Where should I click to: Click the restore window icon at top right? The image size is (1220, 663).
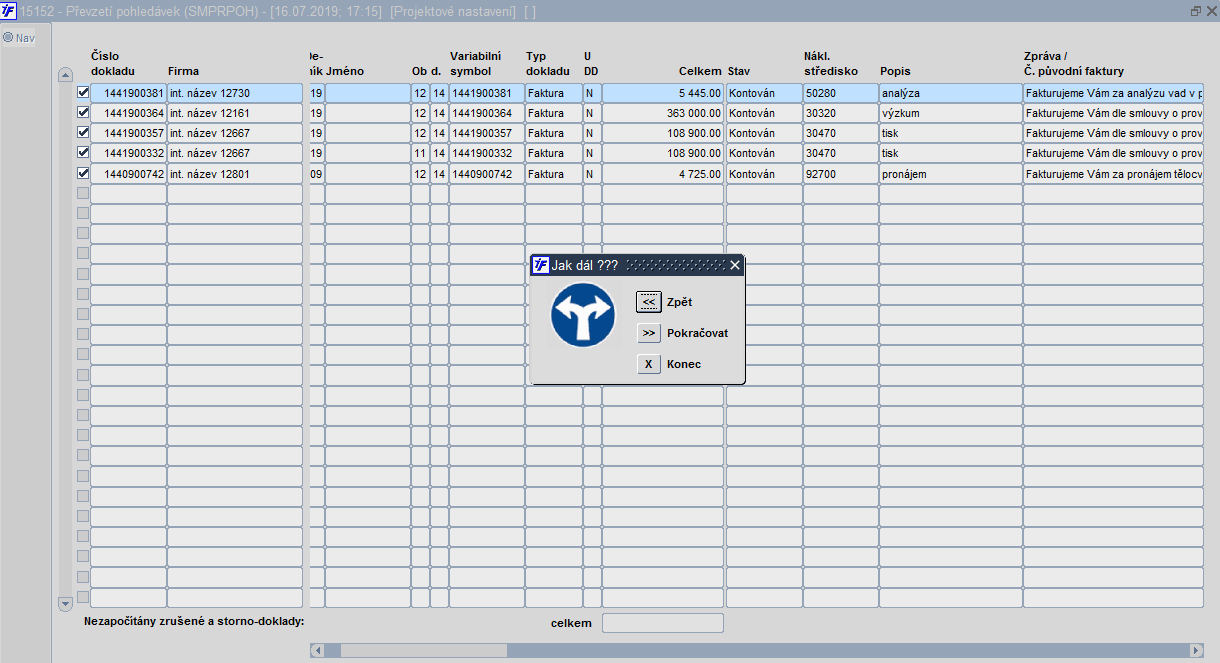pos(1196,10)
